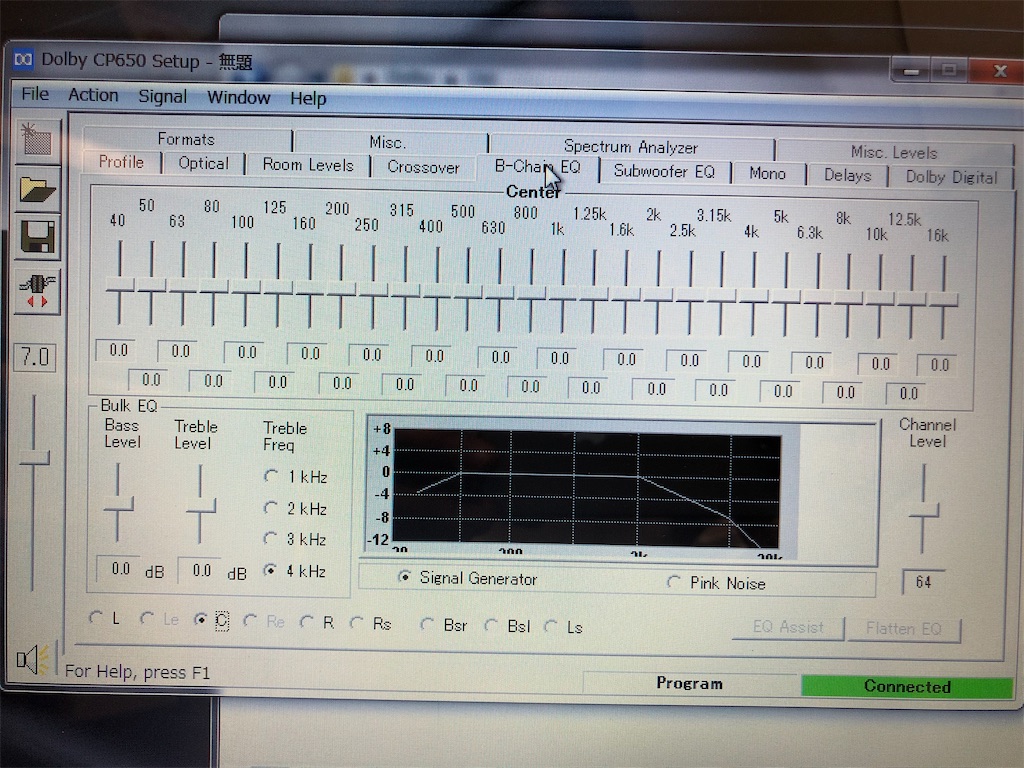Click the EQ response curve graph
The image size is (1024, 768).
coord(586,488)
